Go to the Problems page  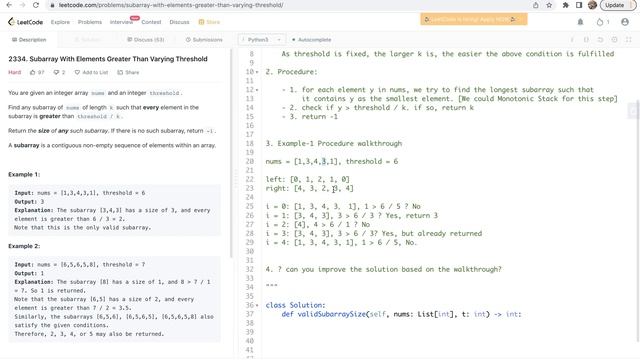pos(90,22)
